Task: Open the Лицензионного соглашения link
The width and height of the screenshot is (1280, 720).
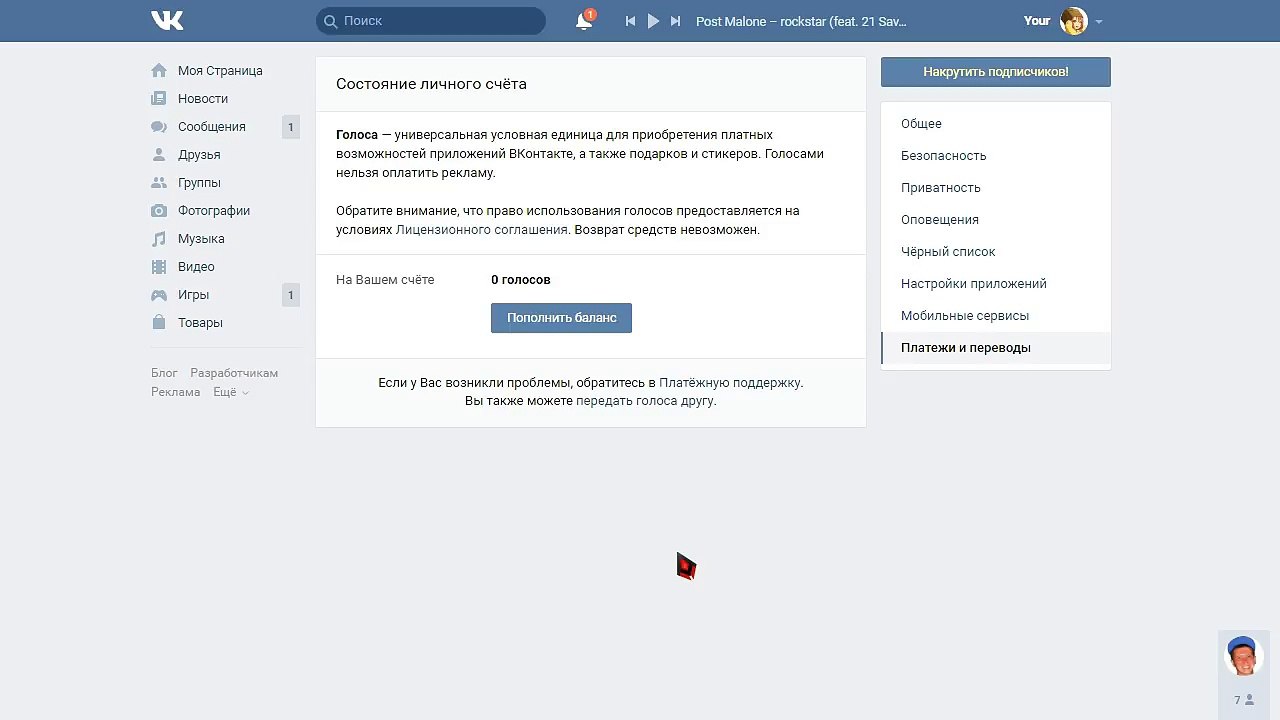Action: click(482, 230)
